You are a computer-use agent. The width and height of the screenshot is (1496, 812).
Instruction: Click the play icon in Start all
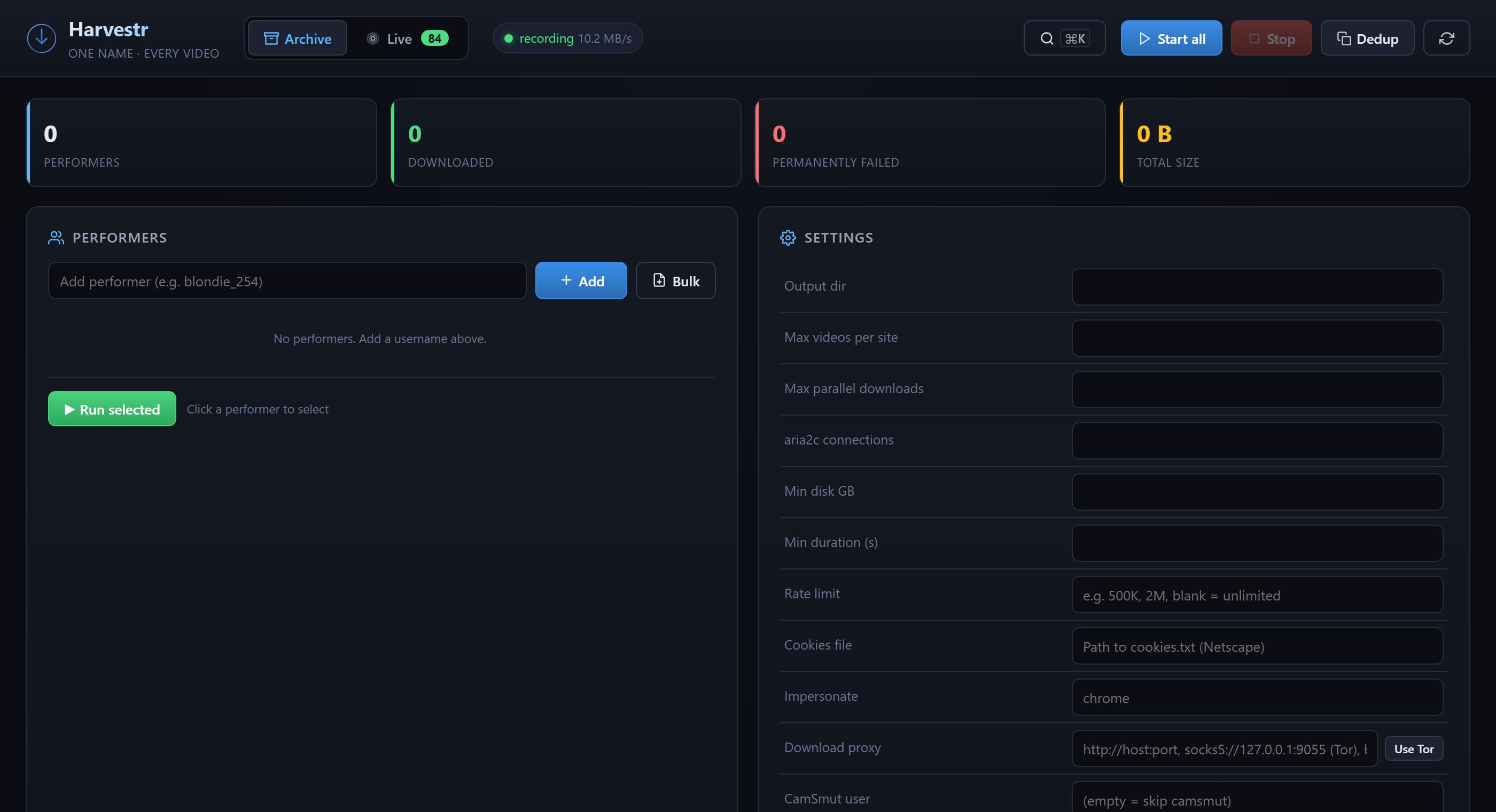(1144, 38)
